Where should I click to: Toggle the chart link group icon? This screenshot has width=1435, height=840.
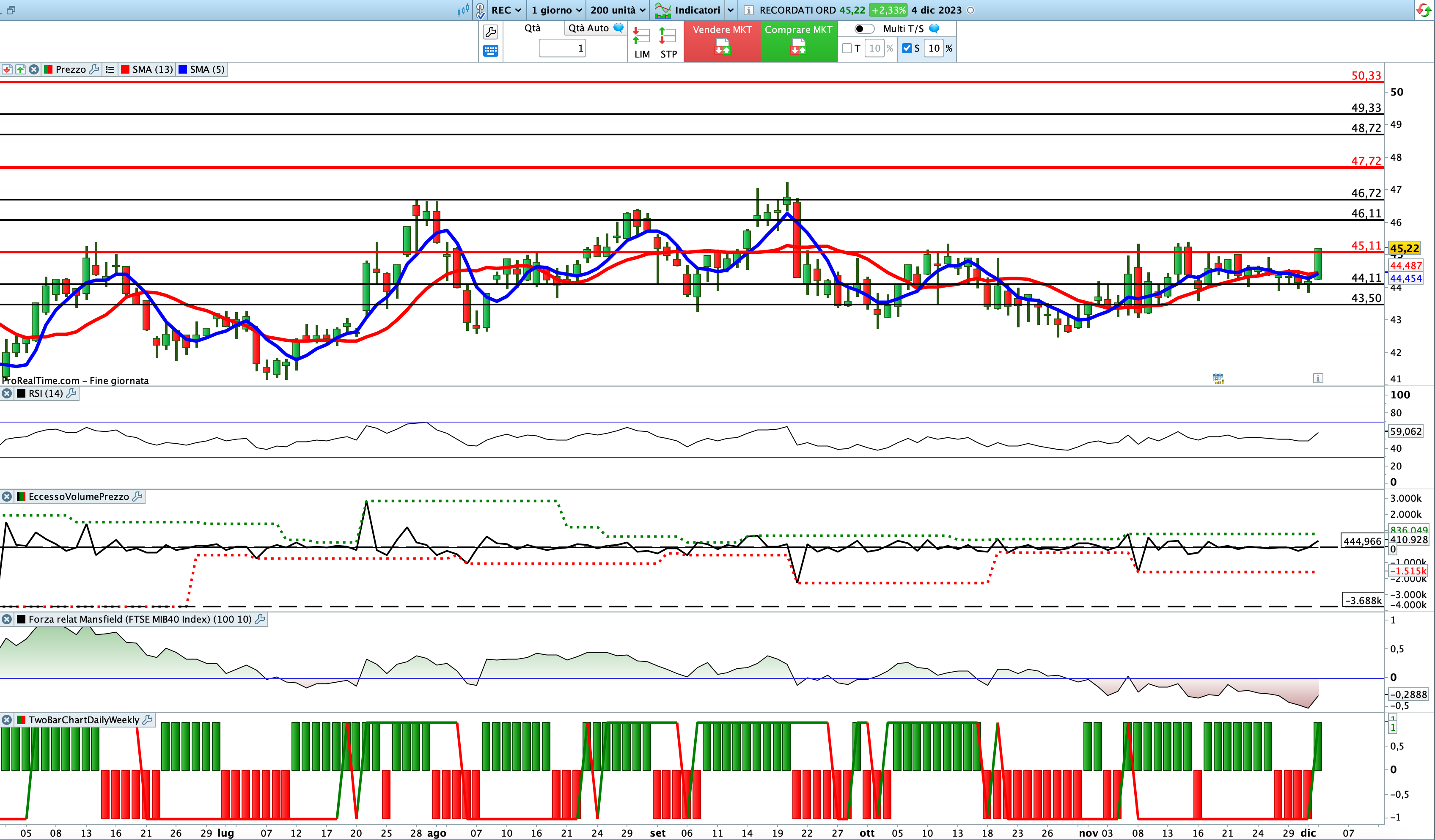[x=481, y=10]
